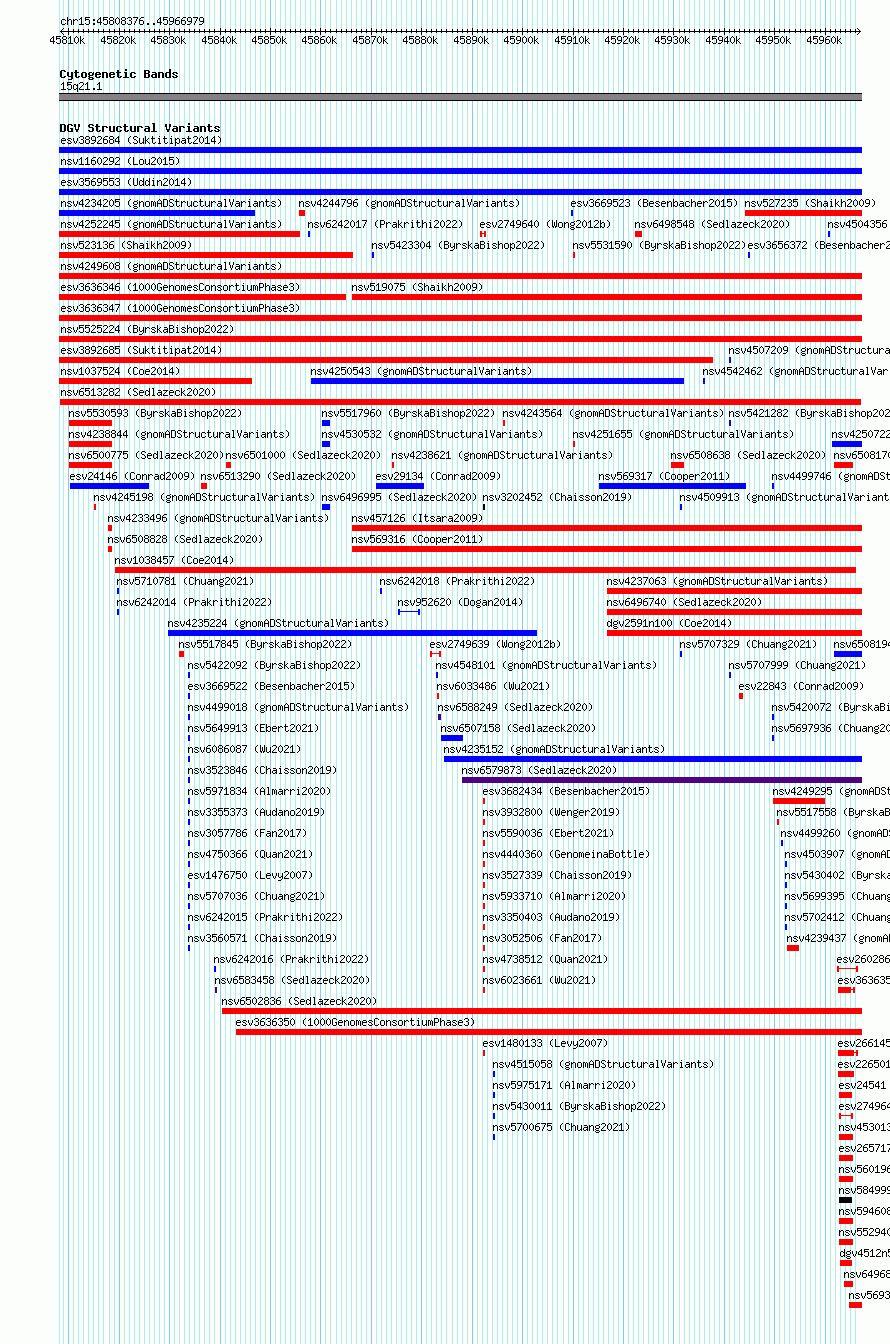
Task: Click esv1476750 (Levy2007) variant label
Action: pos(251,875)
